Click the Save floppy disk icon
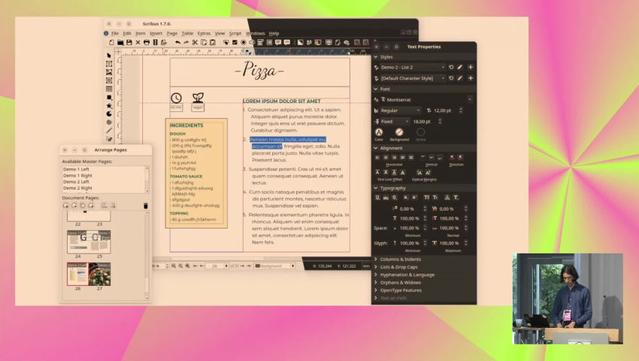 [129, 42]
